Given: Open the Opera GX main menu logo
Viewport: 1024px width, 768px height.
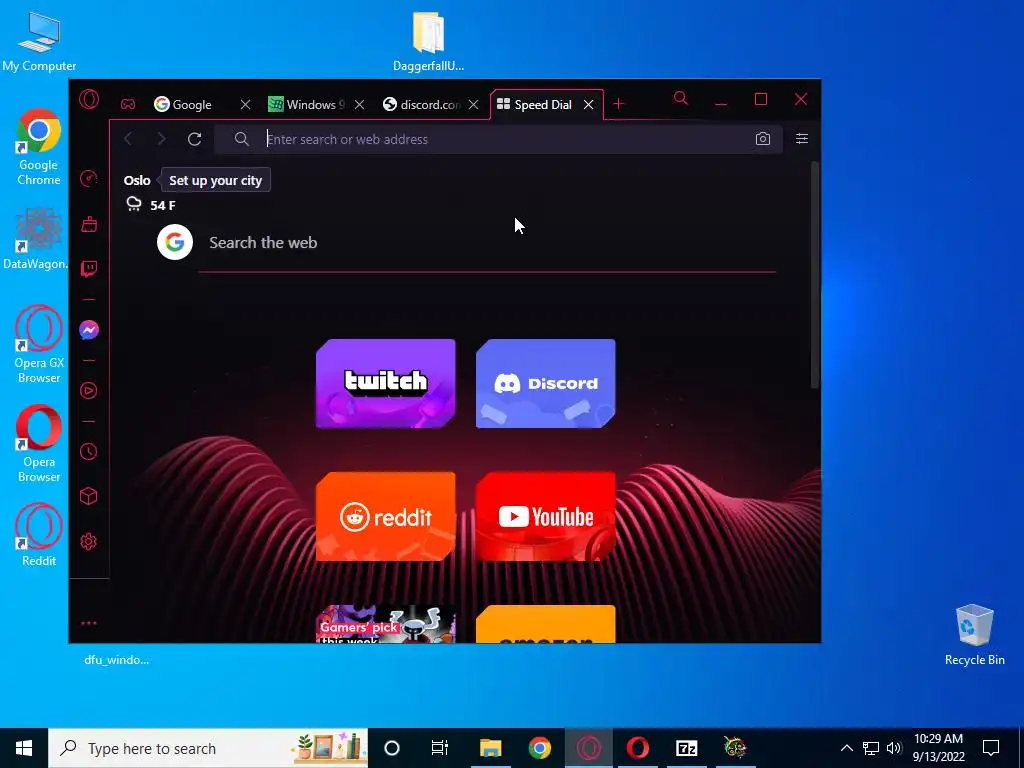Looking at the screenshot, I should pyautogui.click(x=89, y=99).
